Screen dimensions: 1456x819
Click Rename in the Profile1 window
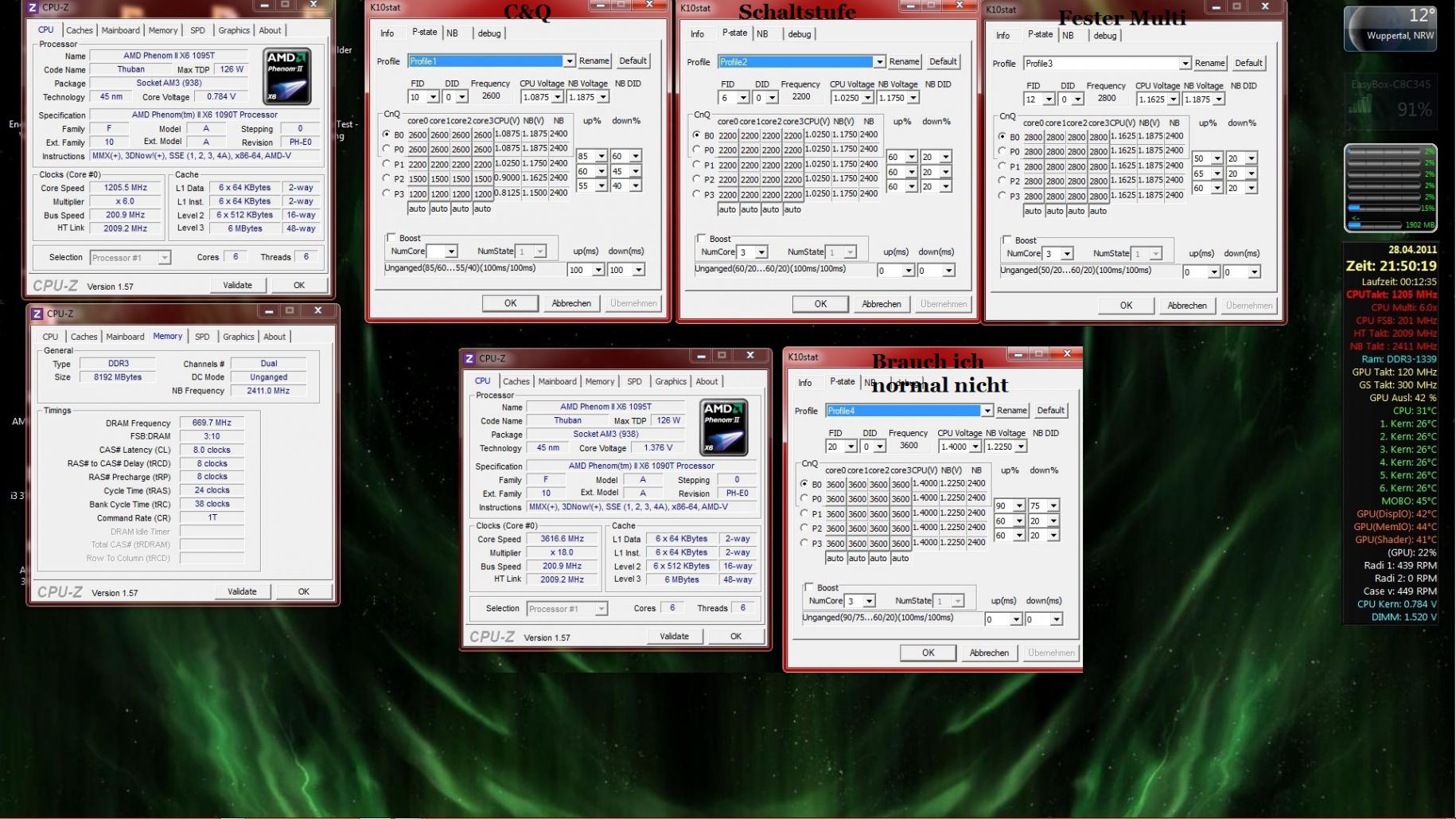594,61
